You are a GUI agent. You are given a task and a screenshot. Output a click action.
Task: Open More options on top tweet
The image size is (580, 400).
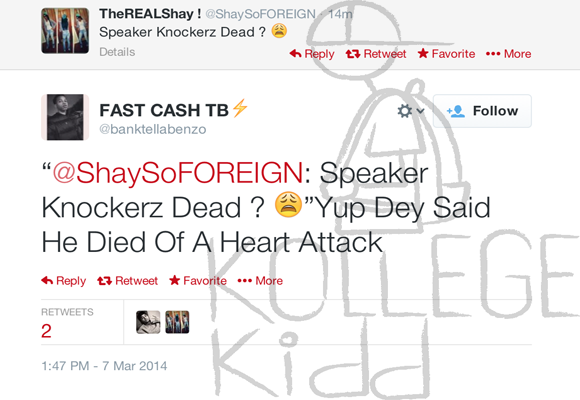509,54
